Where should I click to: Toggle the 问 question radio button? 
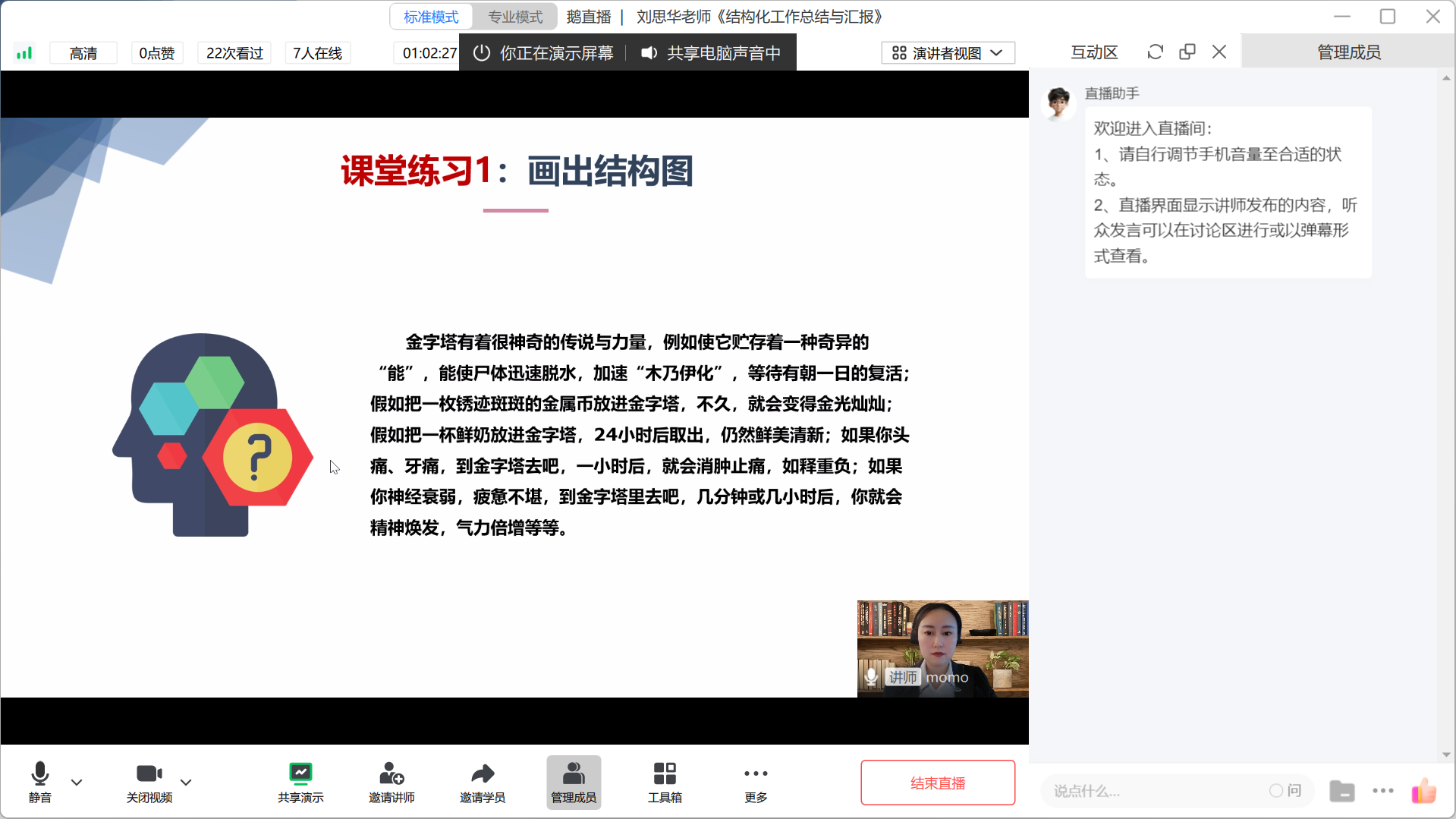click(x=1276, y=791)
